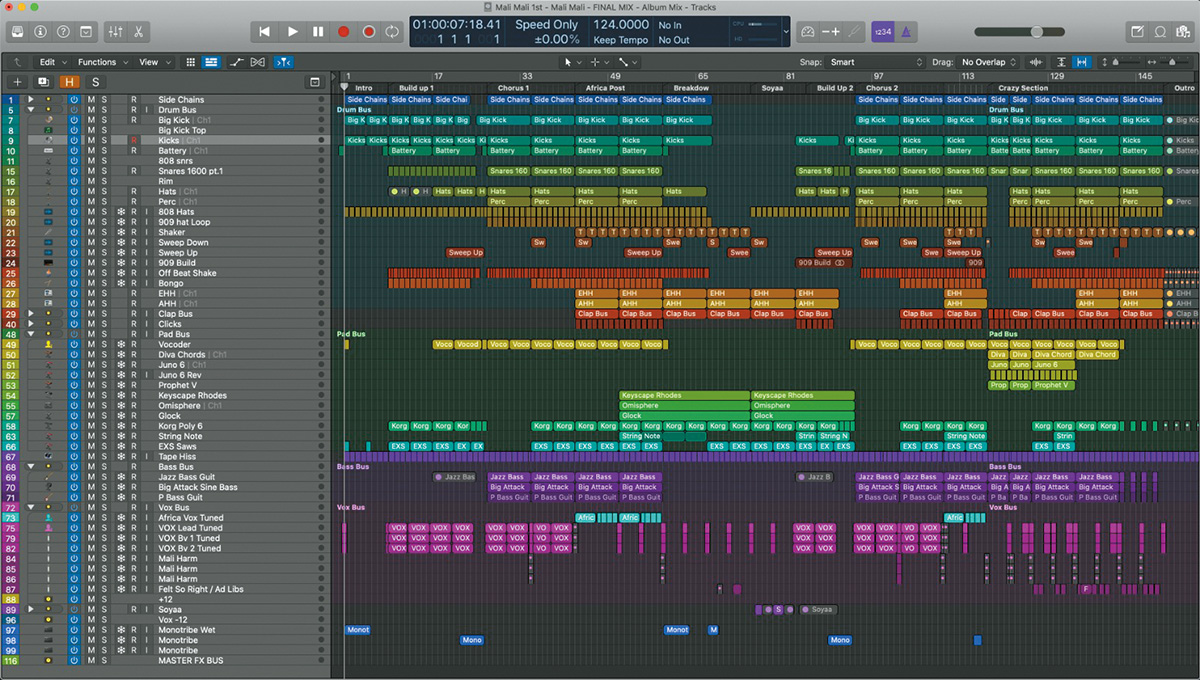1200x680 pixels.
Task: Expand the Clap Bus track stack
Action: (31, 314)
